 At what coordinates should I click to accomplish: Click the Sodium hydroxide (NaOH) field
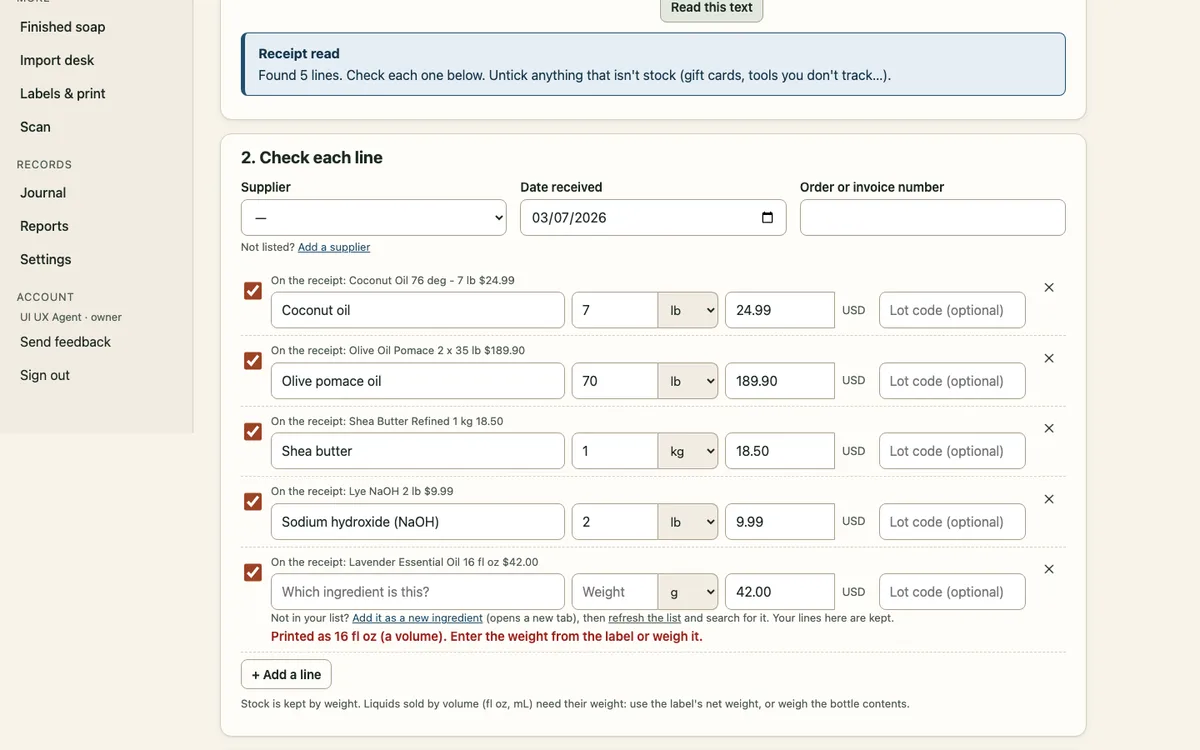[418, 522]
